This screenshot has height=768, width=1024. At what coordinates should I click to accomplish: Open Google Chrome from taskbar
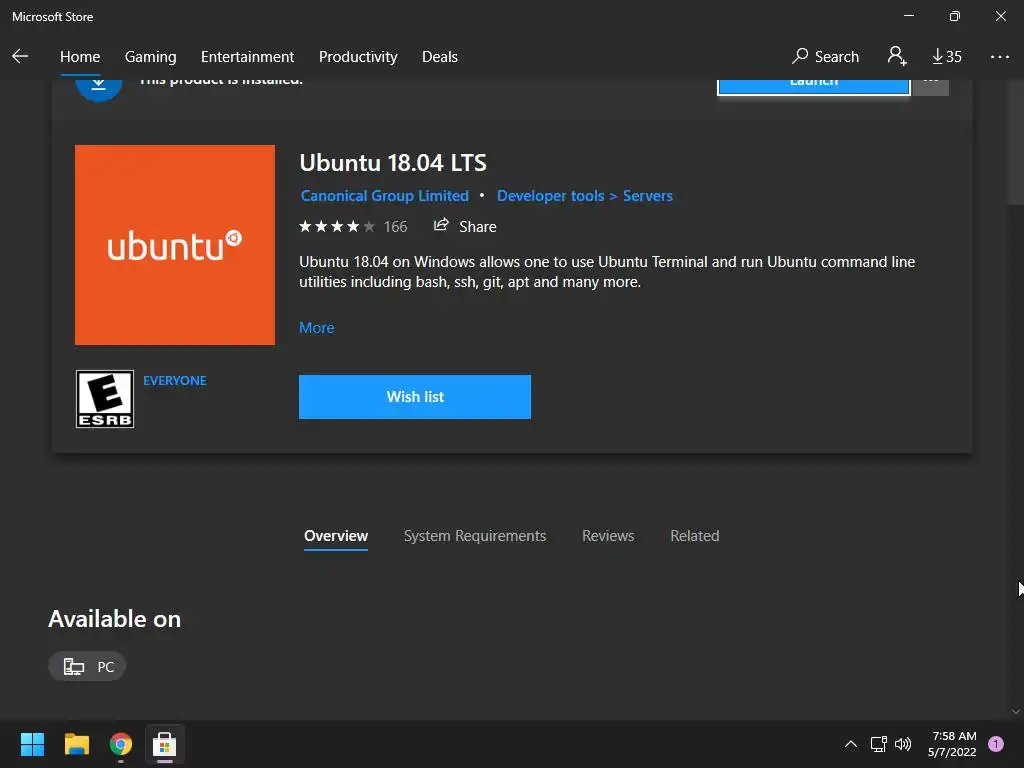(x=121, y=744)
